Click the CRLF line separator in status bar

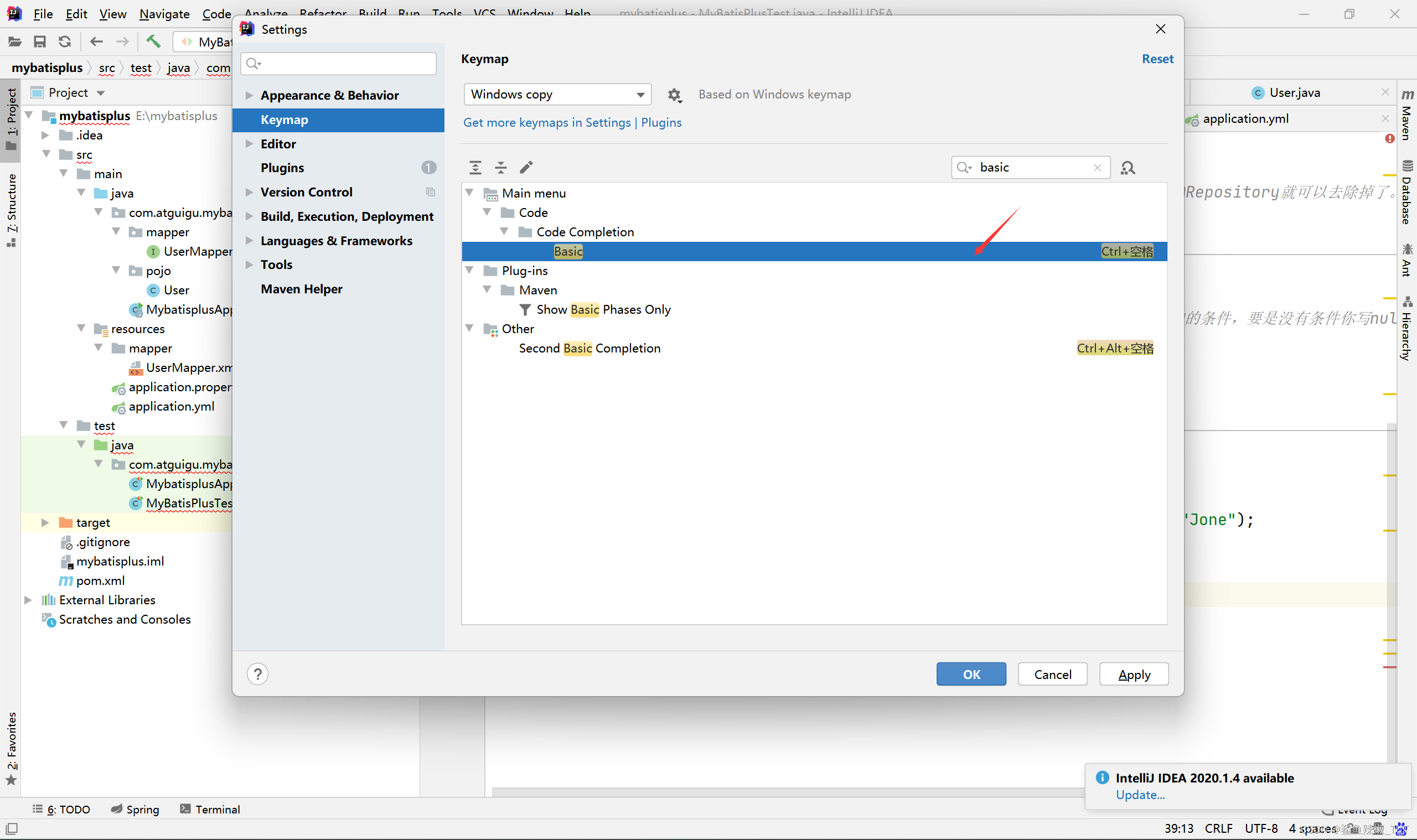(1218, 828)
